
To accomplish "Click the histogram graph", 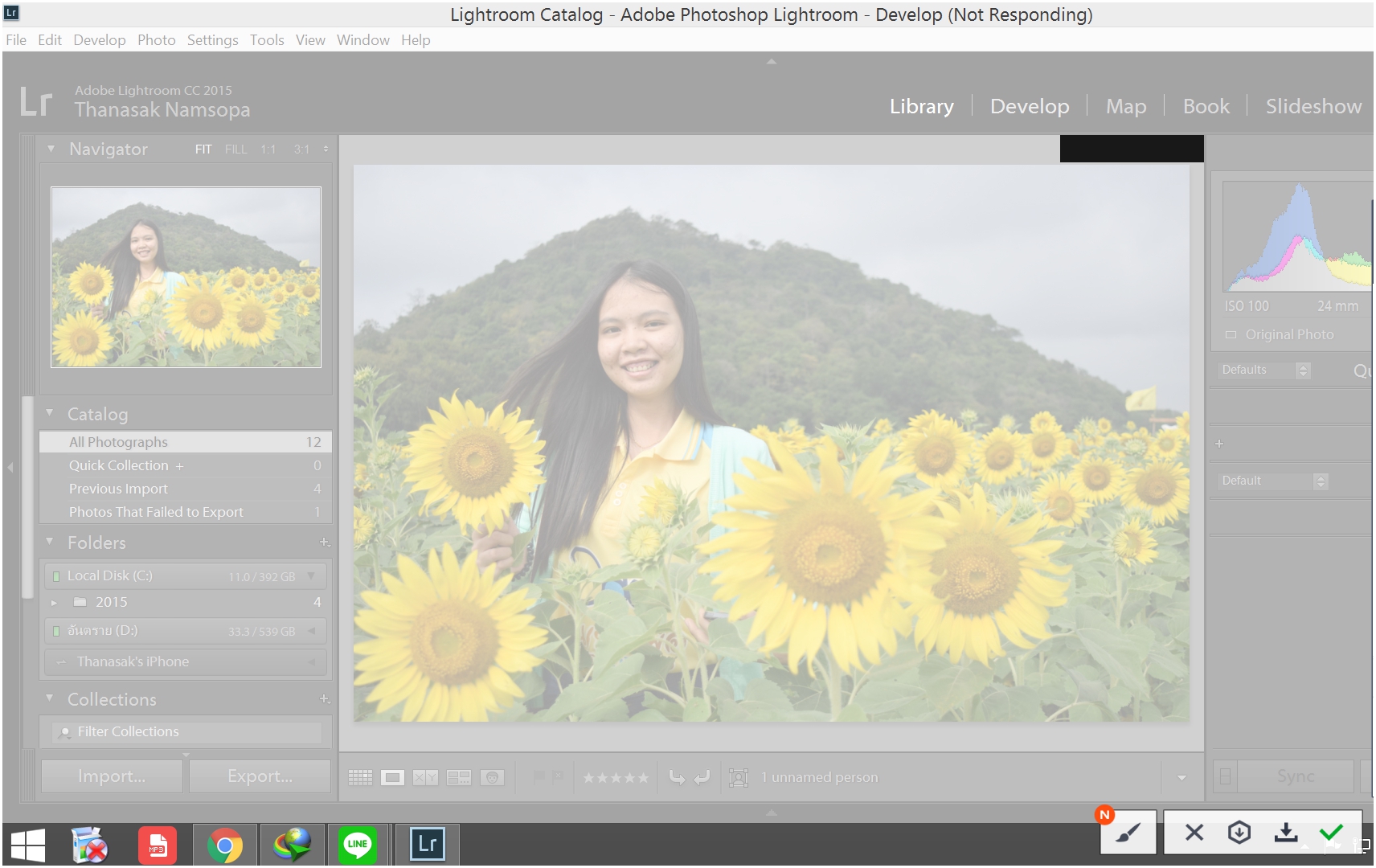I will coord(1297,236).
